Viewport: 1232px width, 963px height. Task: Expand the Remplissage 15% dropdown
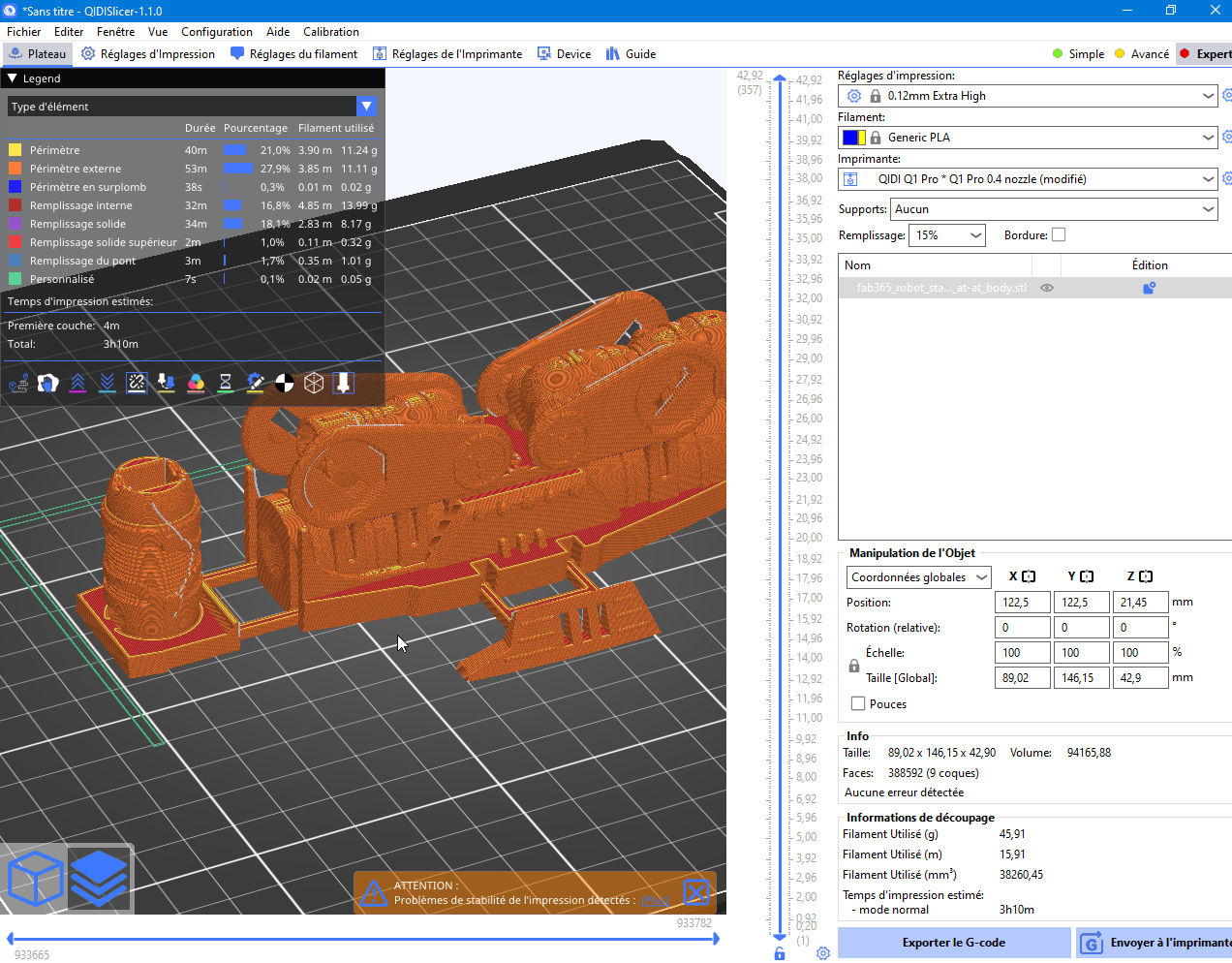(946, 235)
